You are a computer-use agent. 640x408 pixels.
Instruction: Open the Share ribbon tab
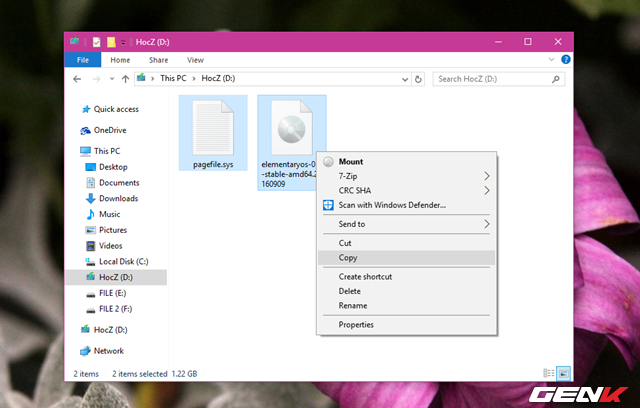tap(158, 60)
